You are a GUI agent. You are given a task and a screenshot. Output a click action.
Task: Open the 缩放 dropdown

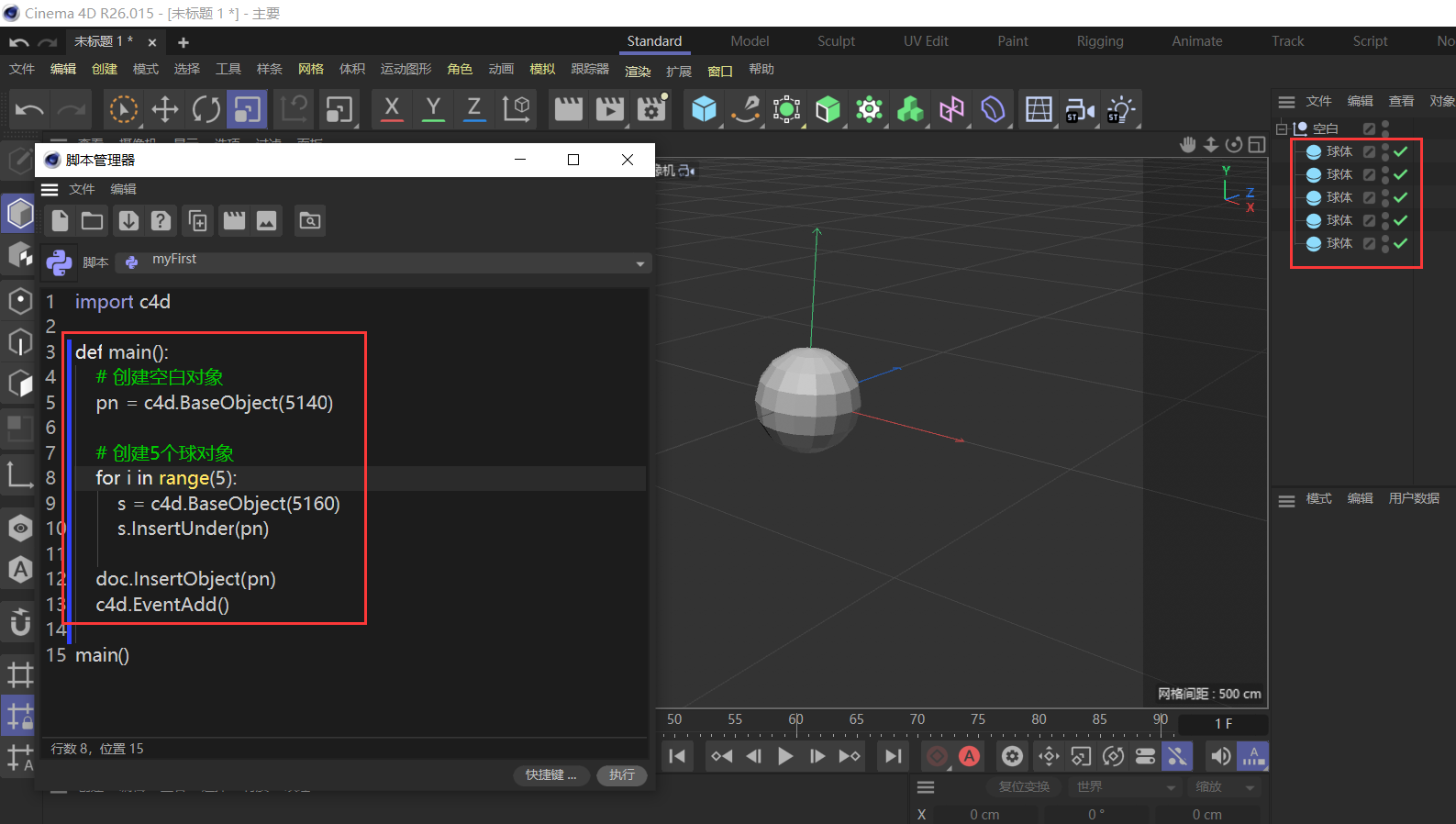[x=1225, y=787]
